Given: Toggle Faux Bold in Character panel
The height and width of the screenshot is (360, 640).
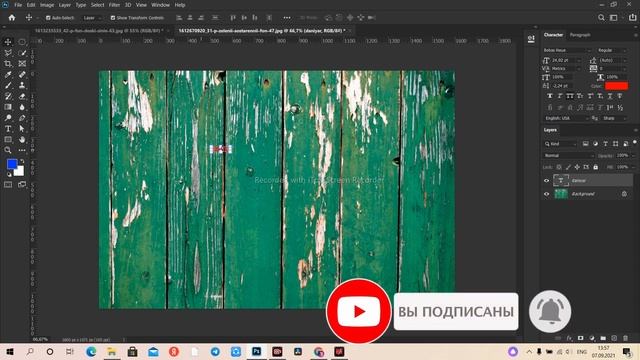Looking at the screenshot, I should point(550,96).
